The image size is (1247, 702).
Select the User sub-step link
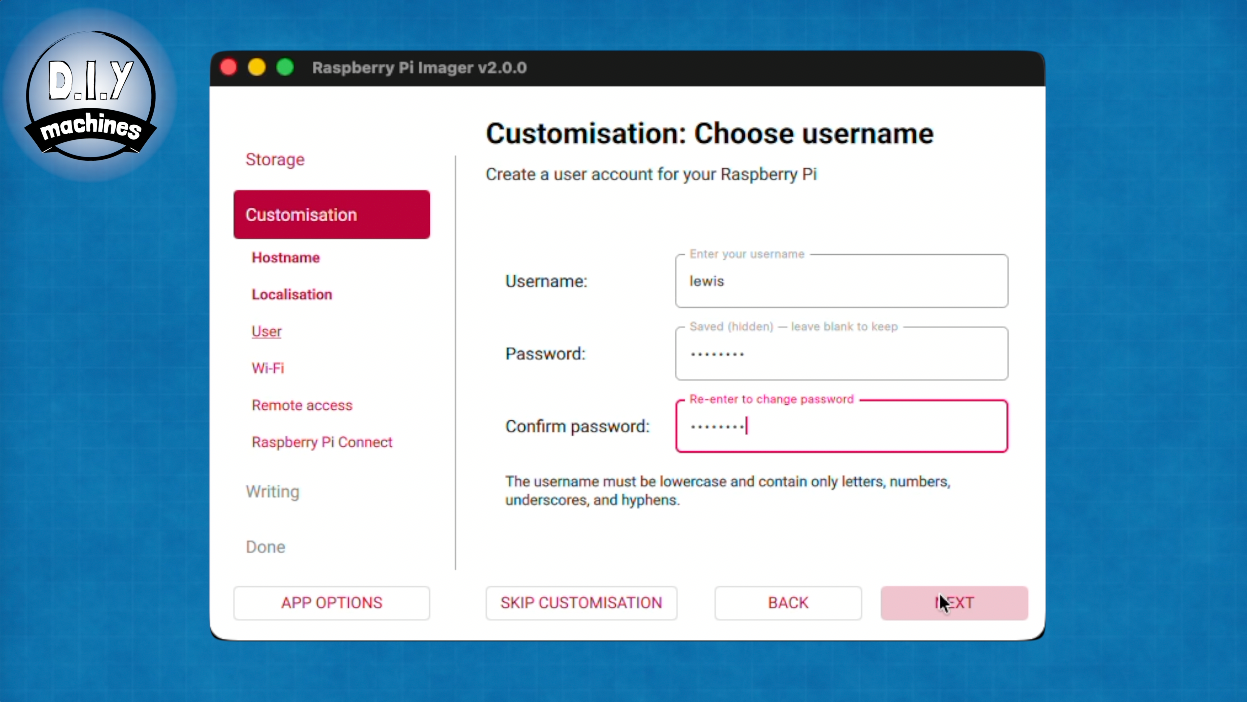click(x=267, y=332)
